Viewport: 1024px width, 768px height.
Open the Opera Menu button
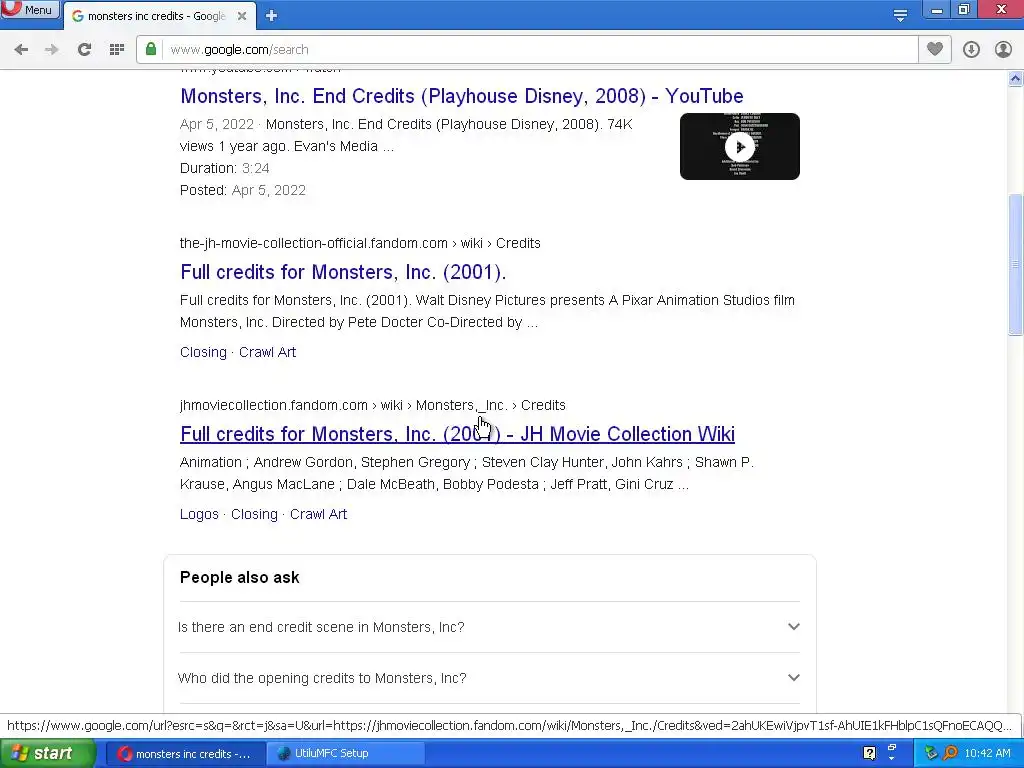click(x=29, y=10)
